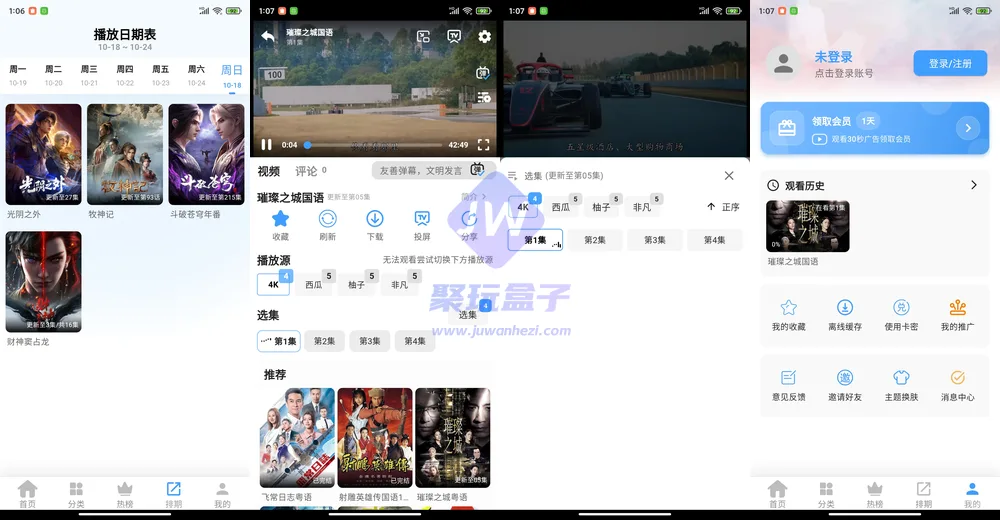Select 西瓜 source in episode panel
Image resolution: width=1000 pixels, height=520 pixels.
561,207
